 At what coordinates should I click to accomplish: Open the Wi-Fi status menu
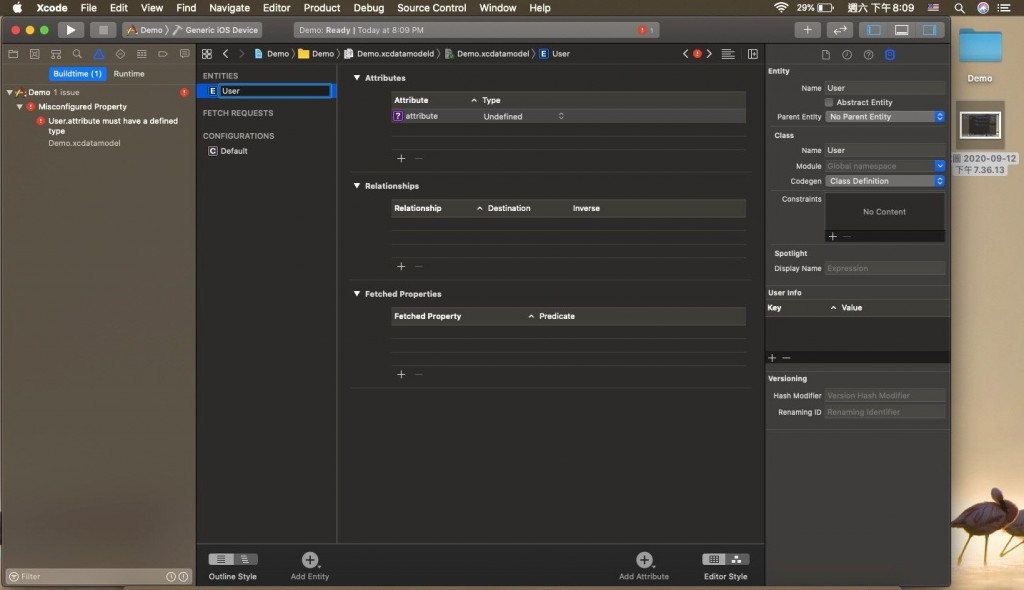tap(780, 8)
